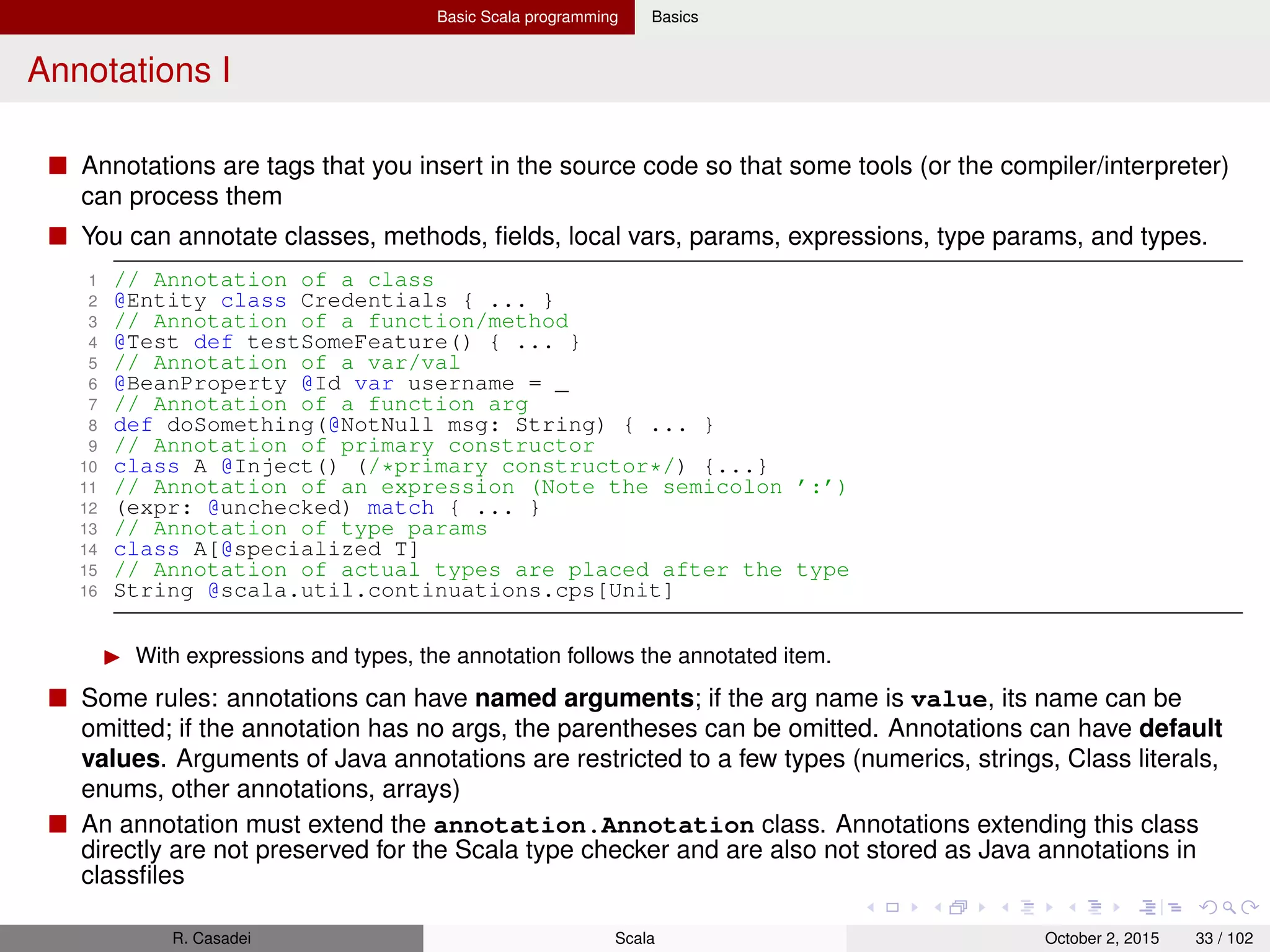Click next section arrow
This screenshot has width=1270, height=952.
point(1116,907)
